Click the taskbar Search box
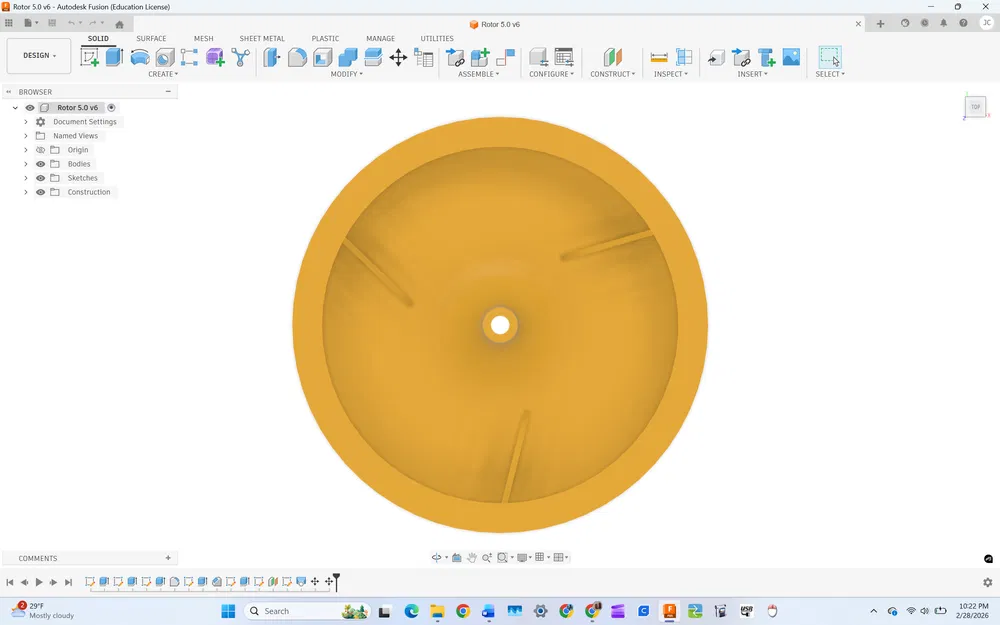1000x625 pixels. (x=307, y=611)
